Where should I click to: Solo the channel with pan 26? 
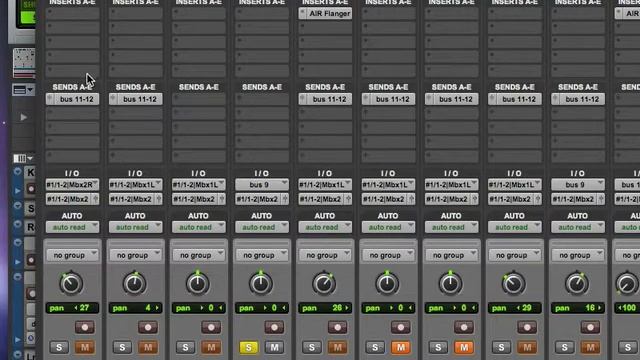click(x=312, y=347)
